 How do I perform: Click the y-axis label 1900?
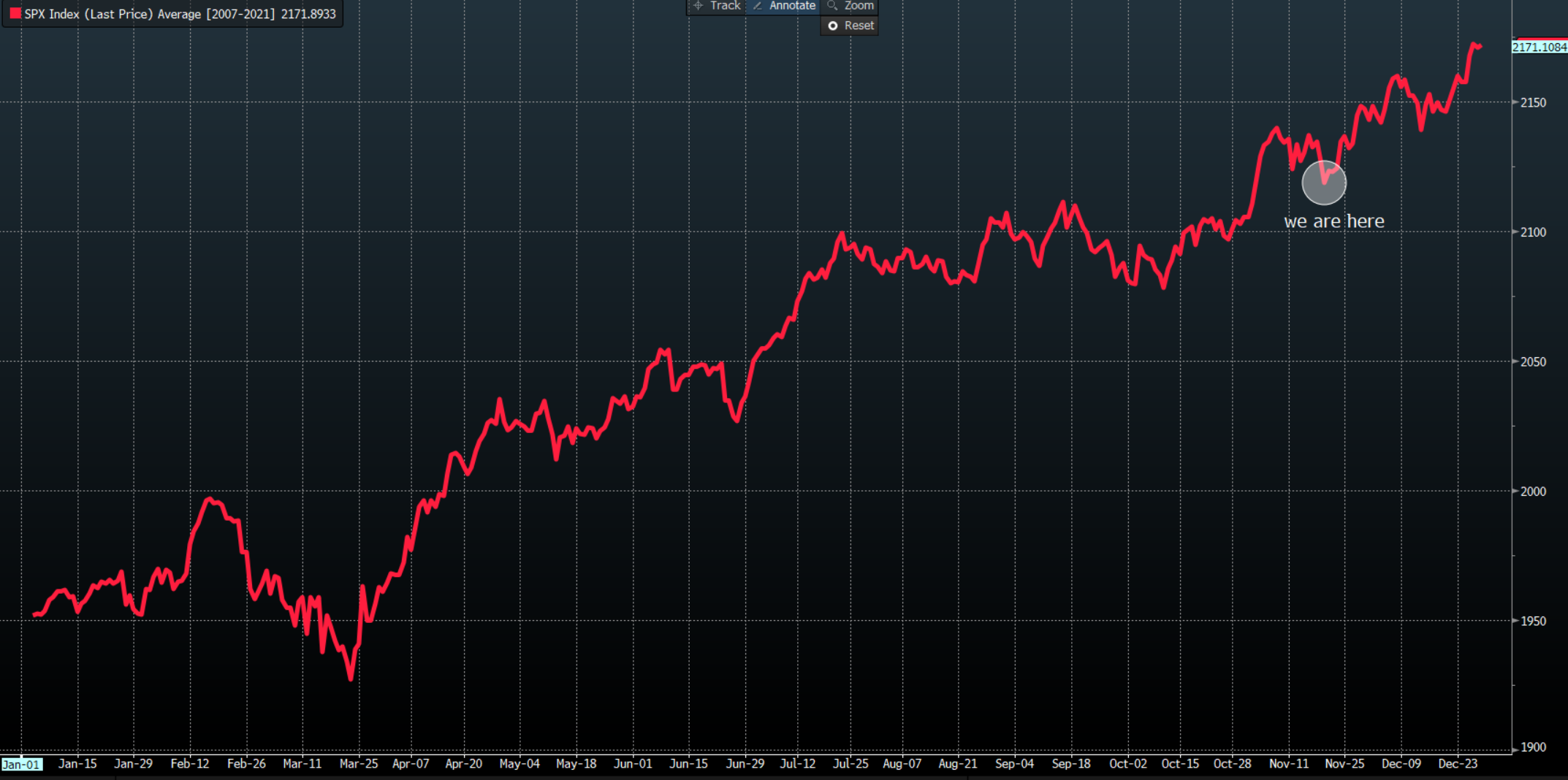[1533, 747]
